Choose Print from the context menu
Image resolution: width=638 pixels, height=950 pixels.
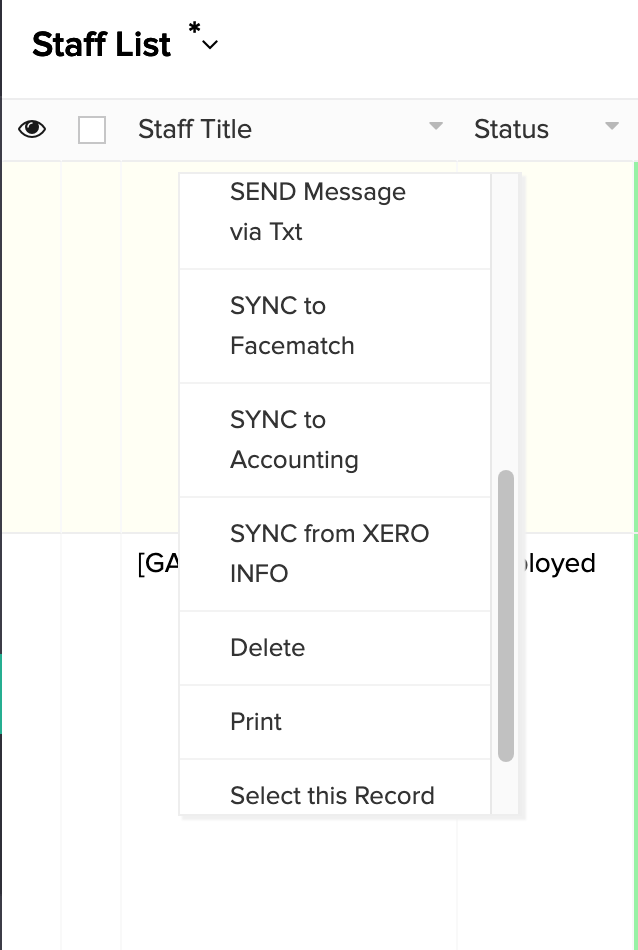pos(256,722)
